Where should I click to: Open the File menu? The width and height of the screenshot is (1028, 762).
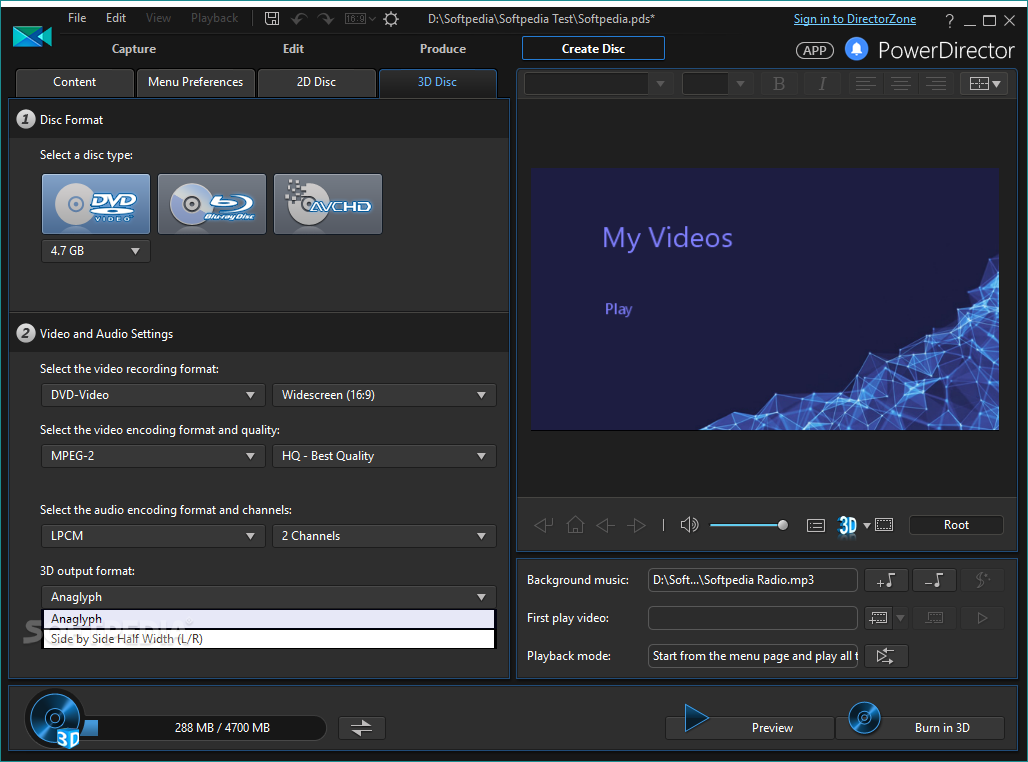coord(77,18)
